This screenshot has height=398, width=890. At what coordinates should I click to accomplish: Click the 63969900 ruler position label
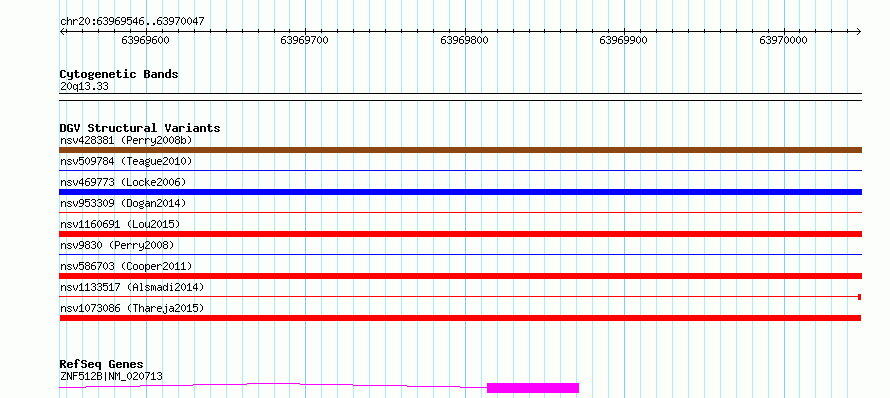623,40
